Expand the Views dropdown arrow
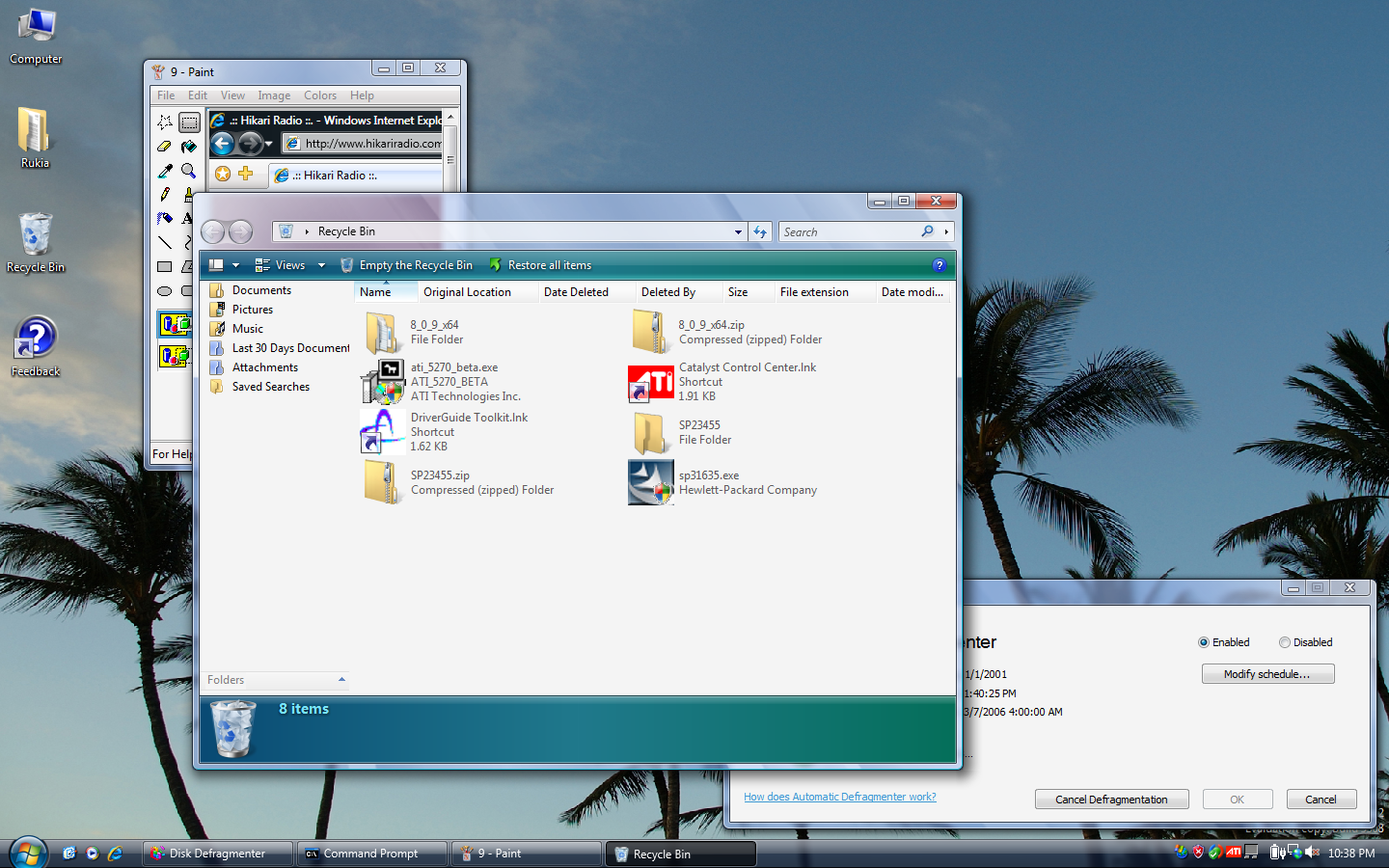This screenshot has width=1389, height=868. point(321,265)
